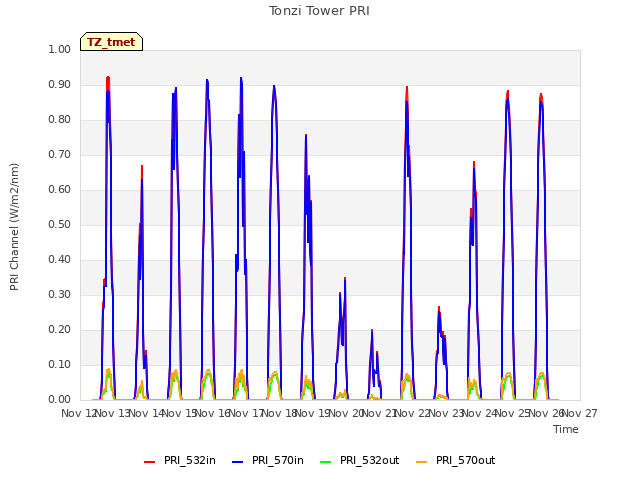Click the red PRI_532in legend swatch
640x480 pixels.
coord(149,462)
